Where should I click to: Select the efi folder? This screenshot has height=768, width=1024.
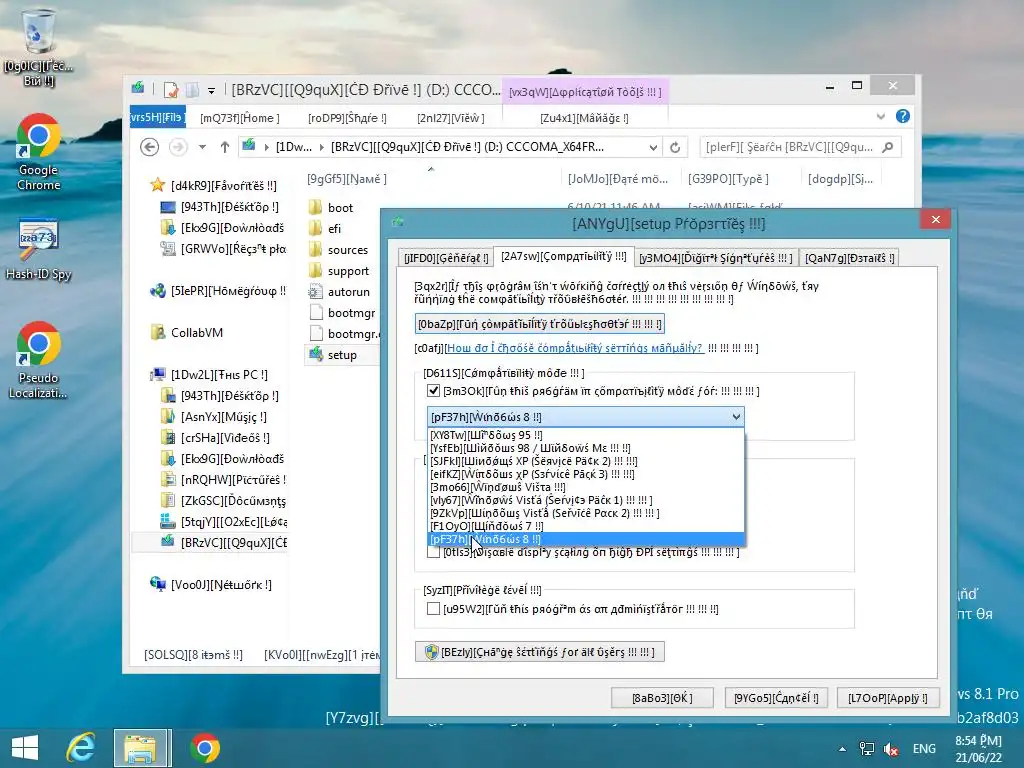(325, 229)
